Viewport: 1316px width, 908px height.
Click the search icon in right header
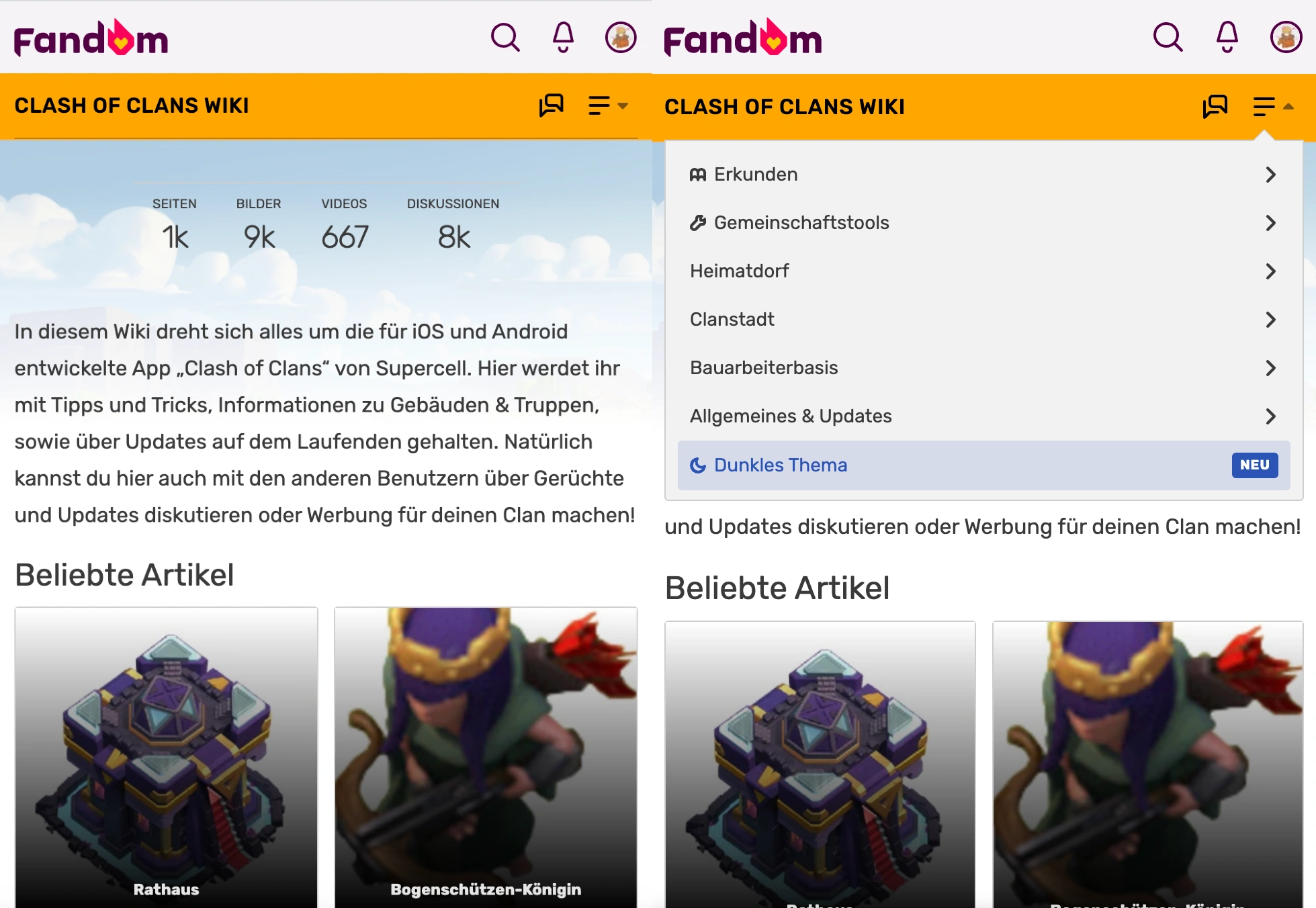coord(1168,38)
